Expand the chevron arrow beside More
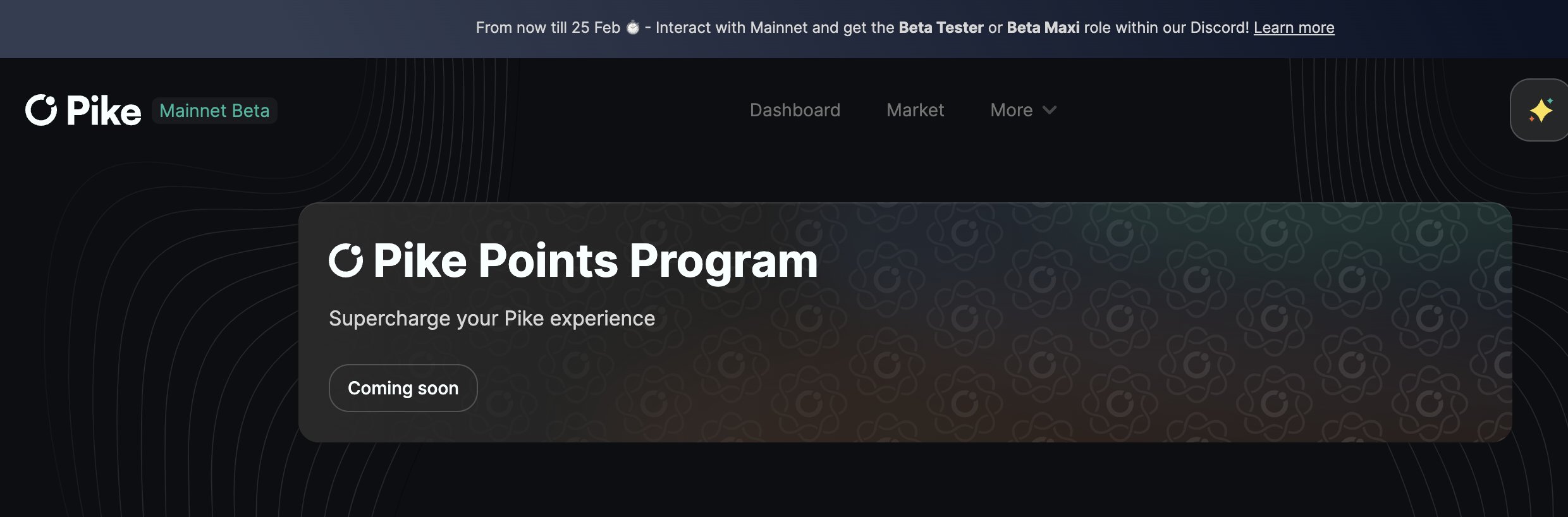Image resolution: width=1568 pixels, height=517 pixels. 1050,110
